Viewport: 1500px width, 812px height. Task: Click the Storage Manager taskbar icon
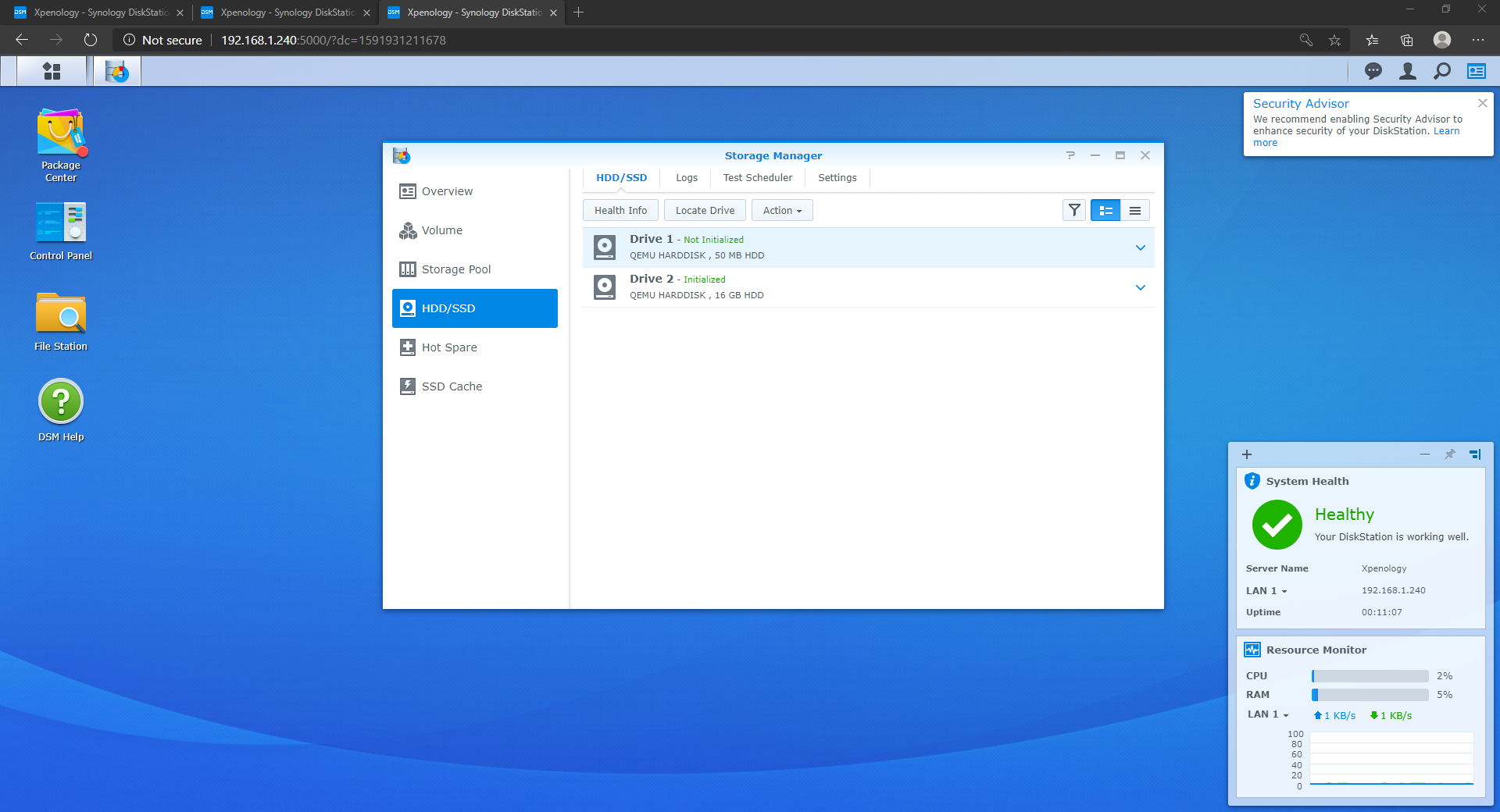pyautogui.click(x=117, y=71)
